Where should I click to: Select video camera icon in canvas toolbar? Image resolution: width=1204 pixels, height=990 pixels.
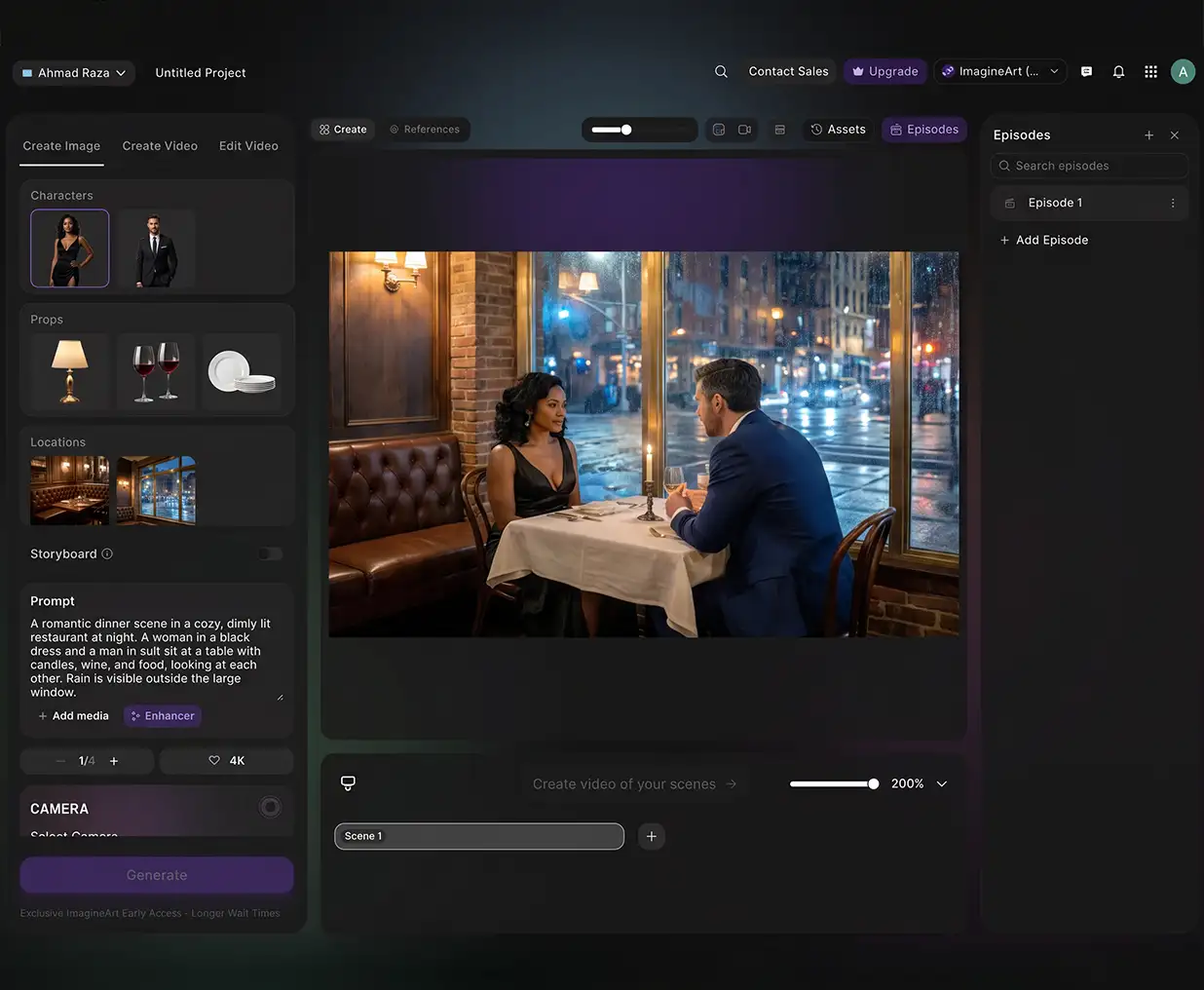tap(744, 130)
